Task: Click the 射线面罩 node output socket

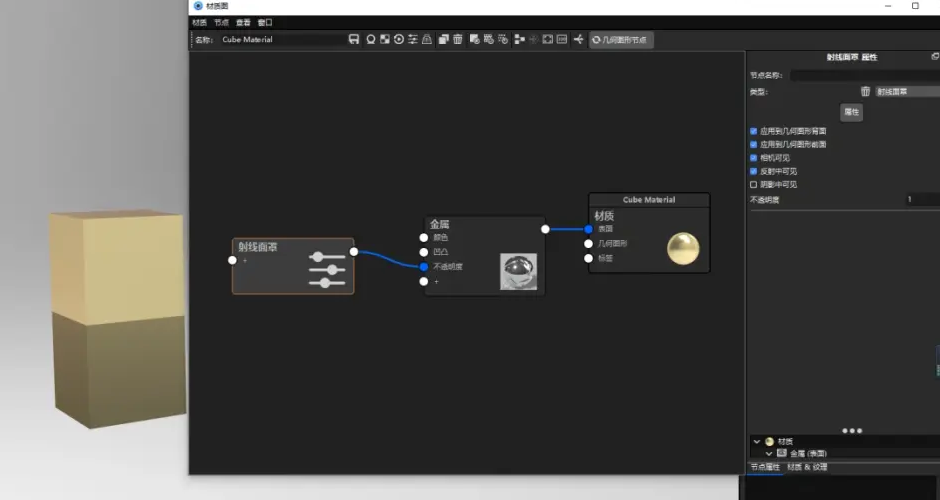Action: click(354, 252)
